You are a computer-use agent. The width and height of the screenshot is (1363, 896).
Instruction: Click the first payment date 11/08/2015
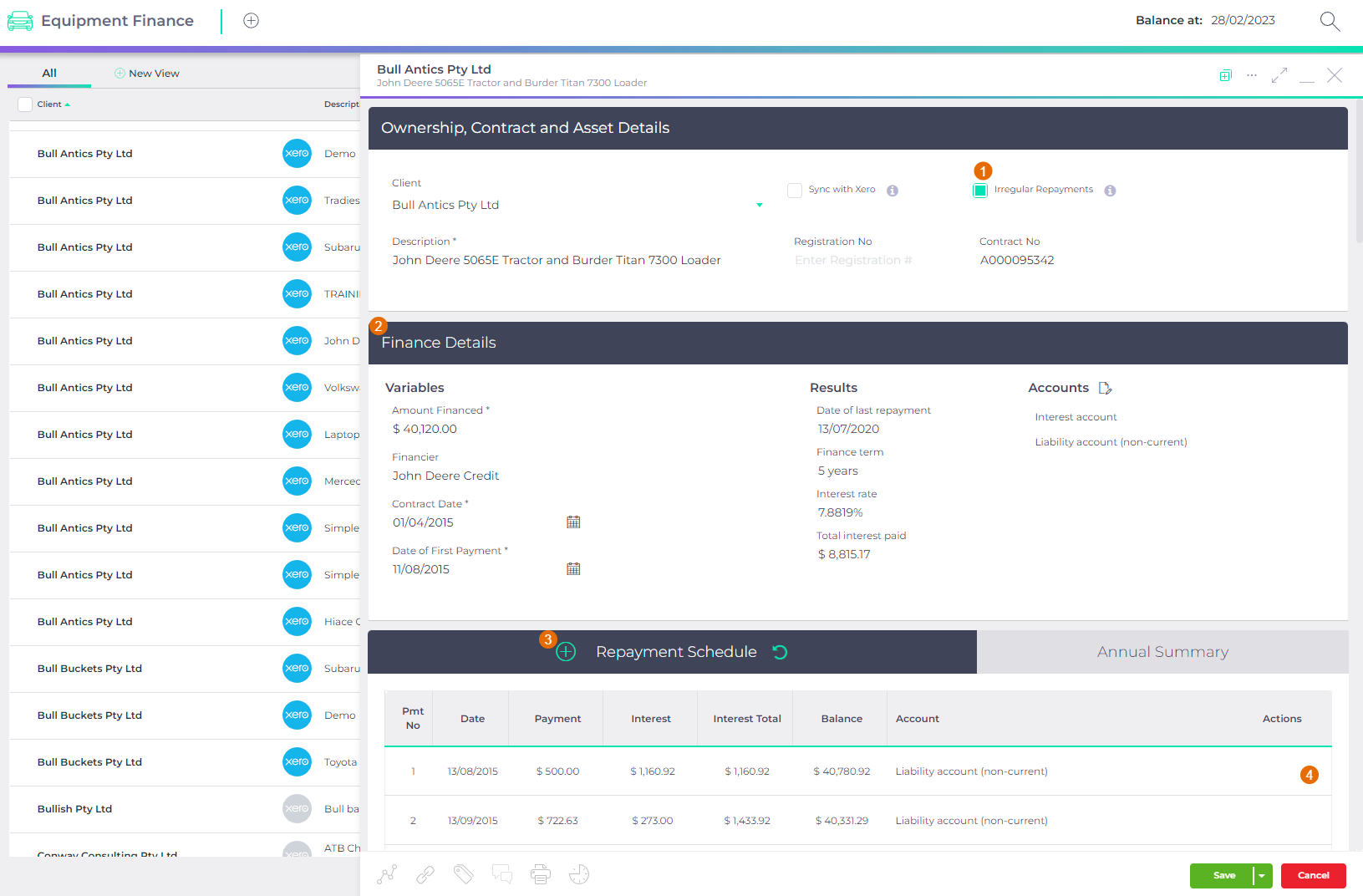tap(421, 570)
